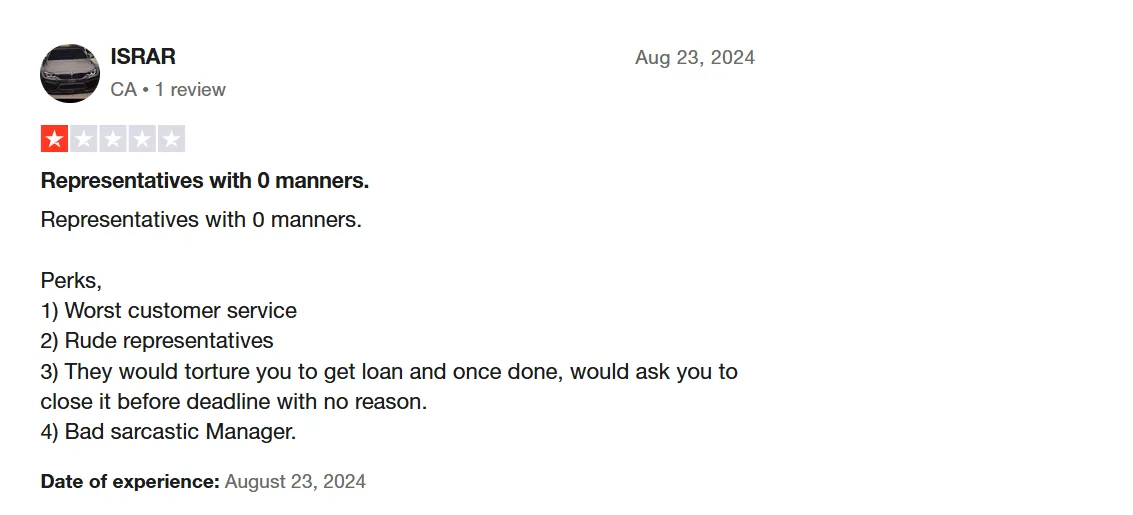The width and height of the screenshot is (1133, 515).
Task: Open the ISRAR profile avatar picture
Action: [x=70, y=73]
